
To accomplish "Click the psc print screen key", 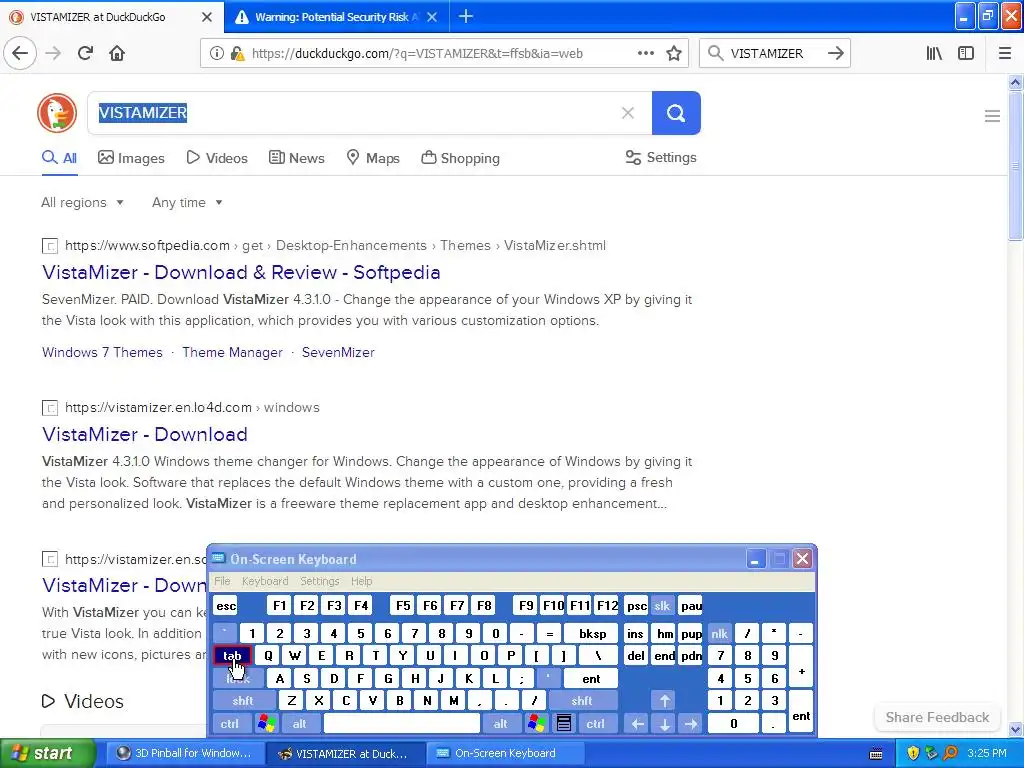I will 637,605.
